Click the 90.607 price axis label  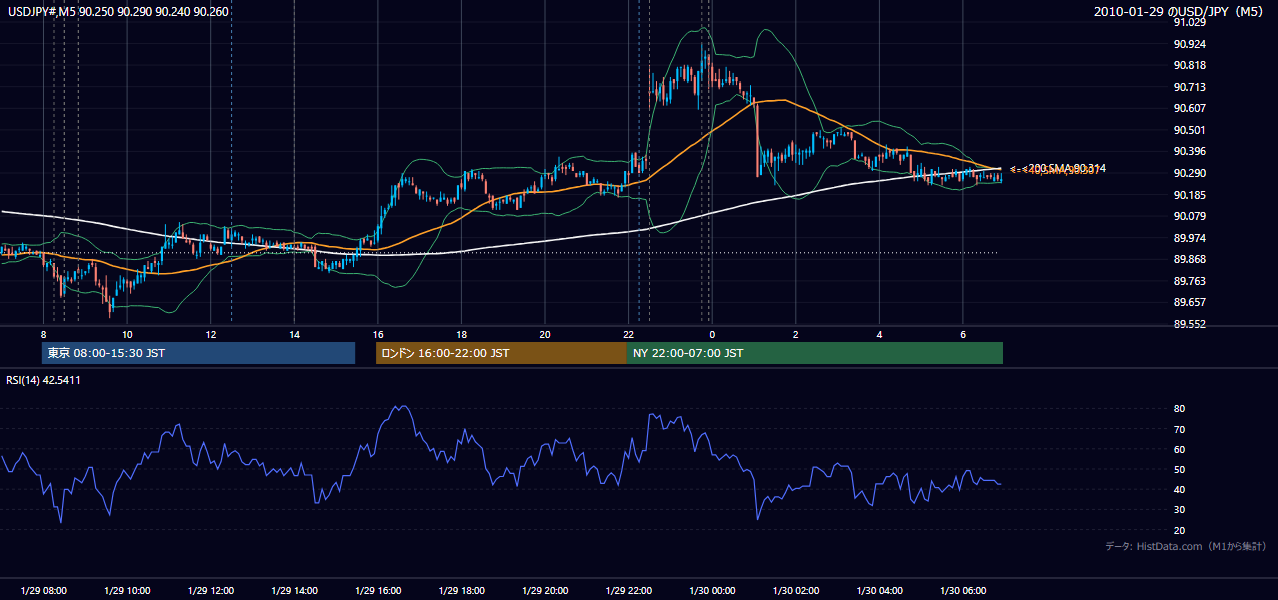(x=1189, y=108)
